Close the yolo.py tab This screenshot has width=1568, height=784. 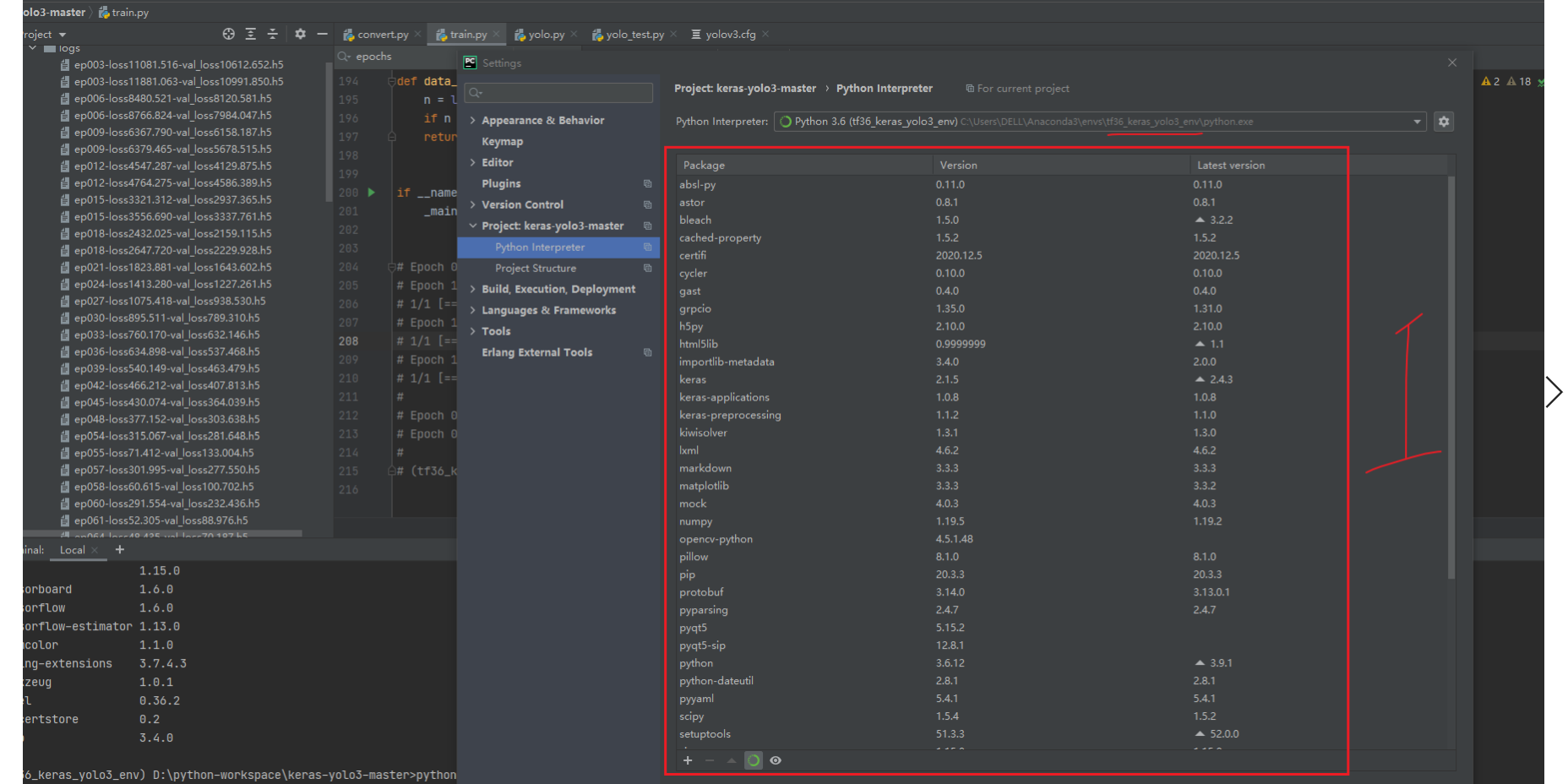point(574,35)
